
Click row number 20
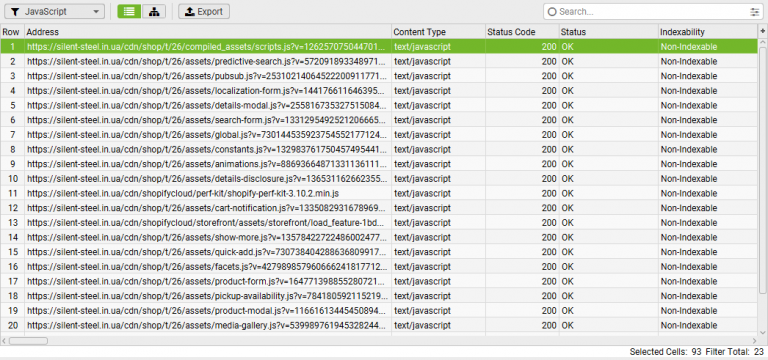click(12, 326)
